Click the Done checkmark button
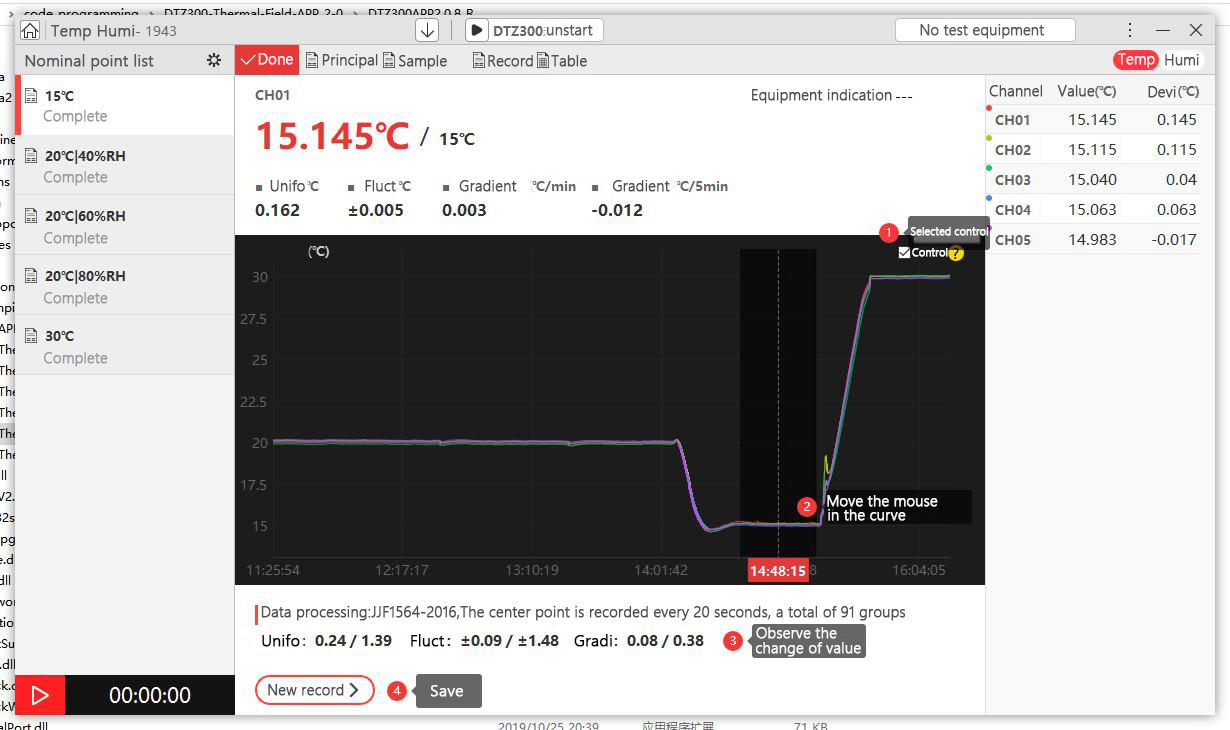Screen dimensions: 1230x730 click(267, 60)
